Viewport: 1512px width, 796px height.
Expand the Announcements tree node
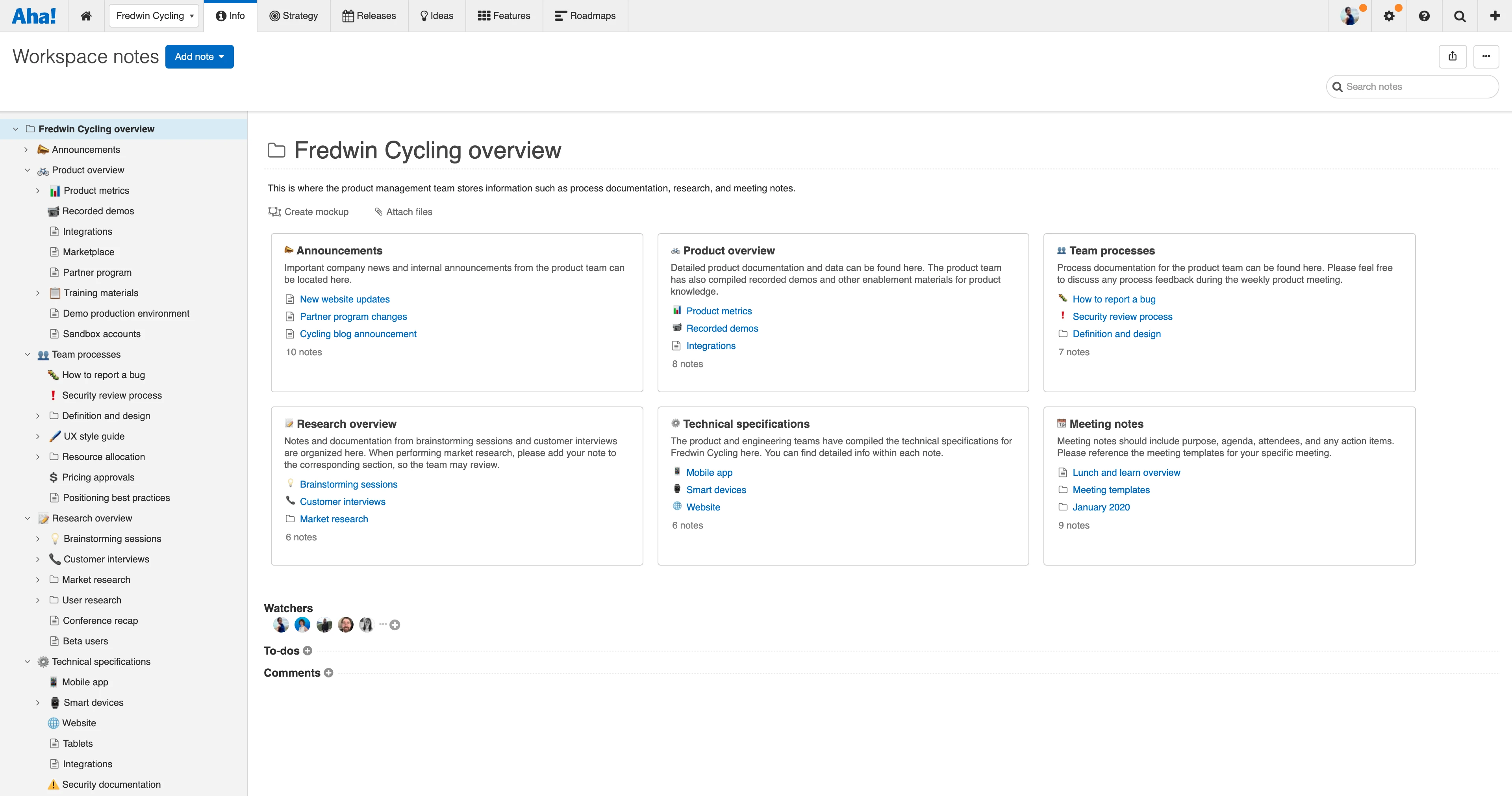[x=26, y=150]
